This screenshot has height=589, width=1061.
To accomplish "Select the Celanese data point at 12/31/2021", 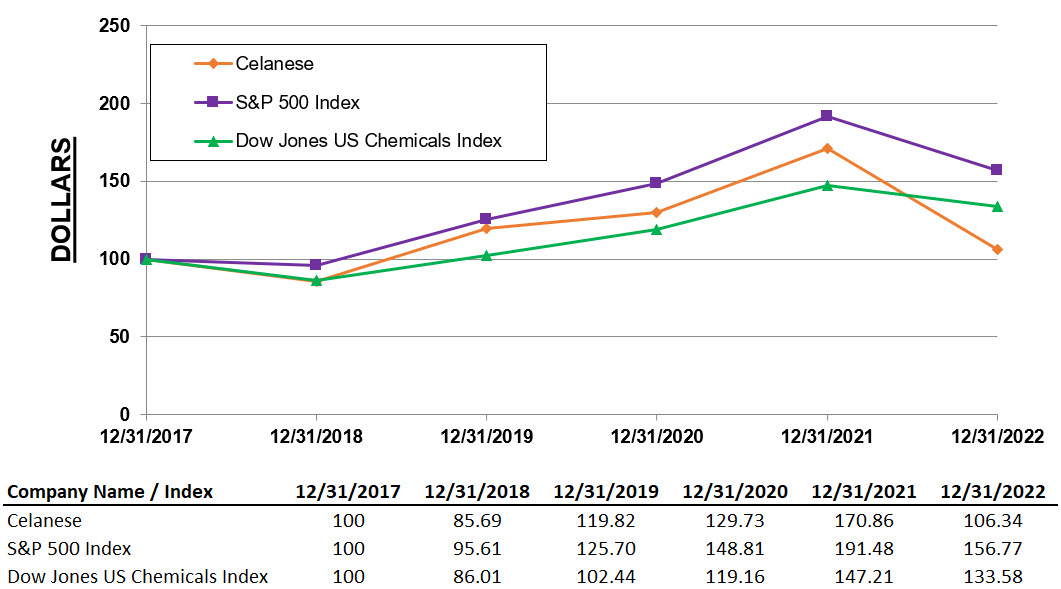I will pyautogui.click(x=826, y=148).
